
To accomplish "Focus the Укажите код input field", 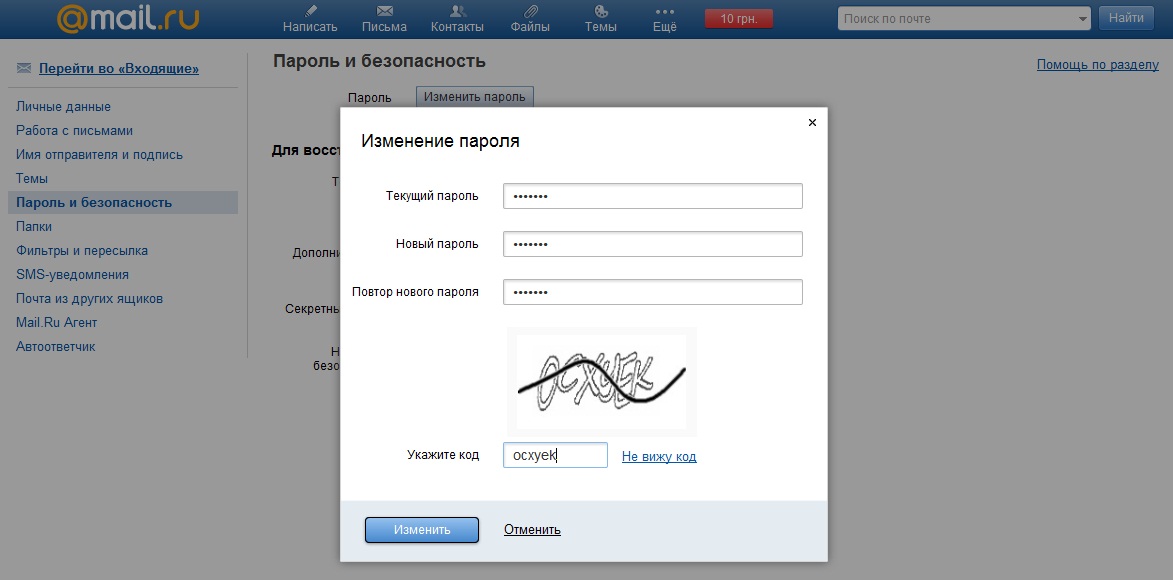I will point(555,455).
